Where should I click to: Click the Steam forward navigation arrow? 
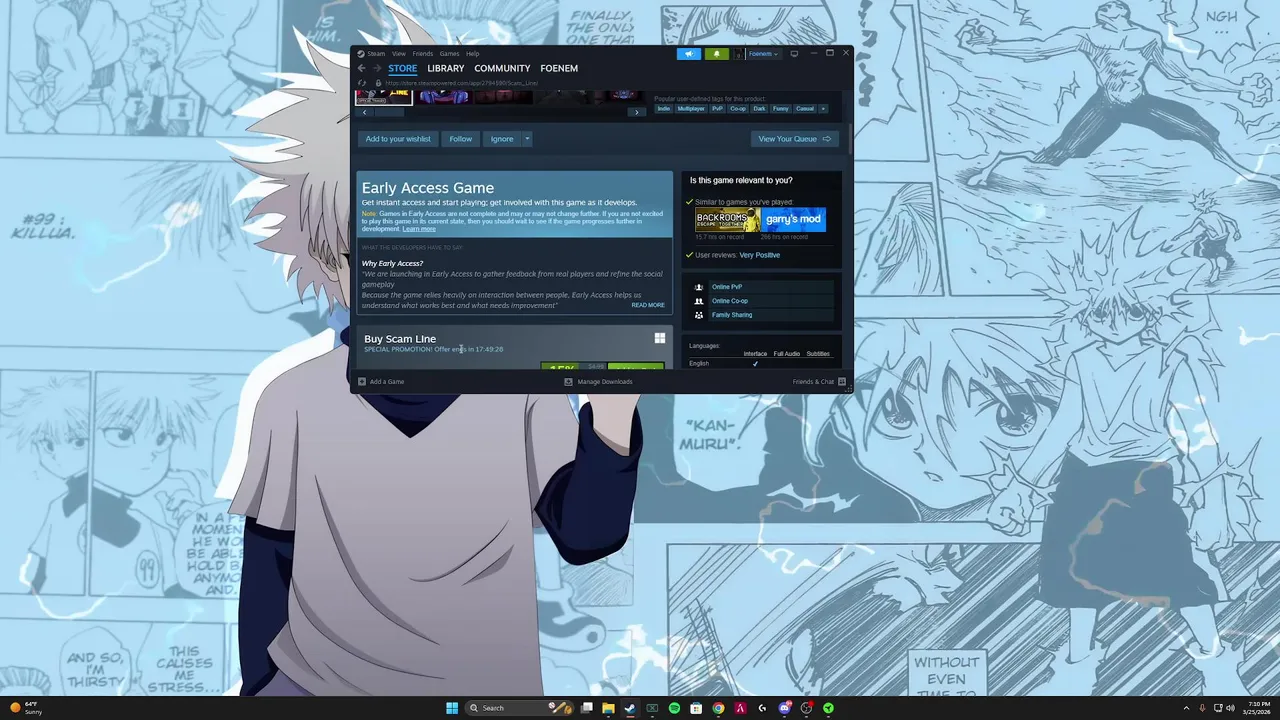click(377, 68)
